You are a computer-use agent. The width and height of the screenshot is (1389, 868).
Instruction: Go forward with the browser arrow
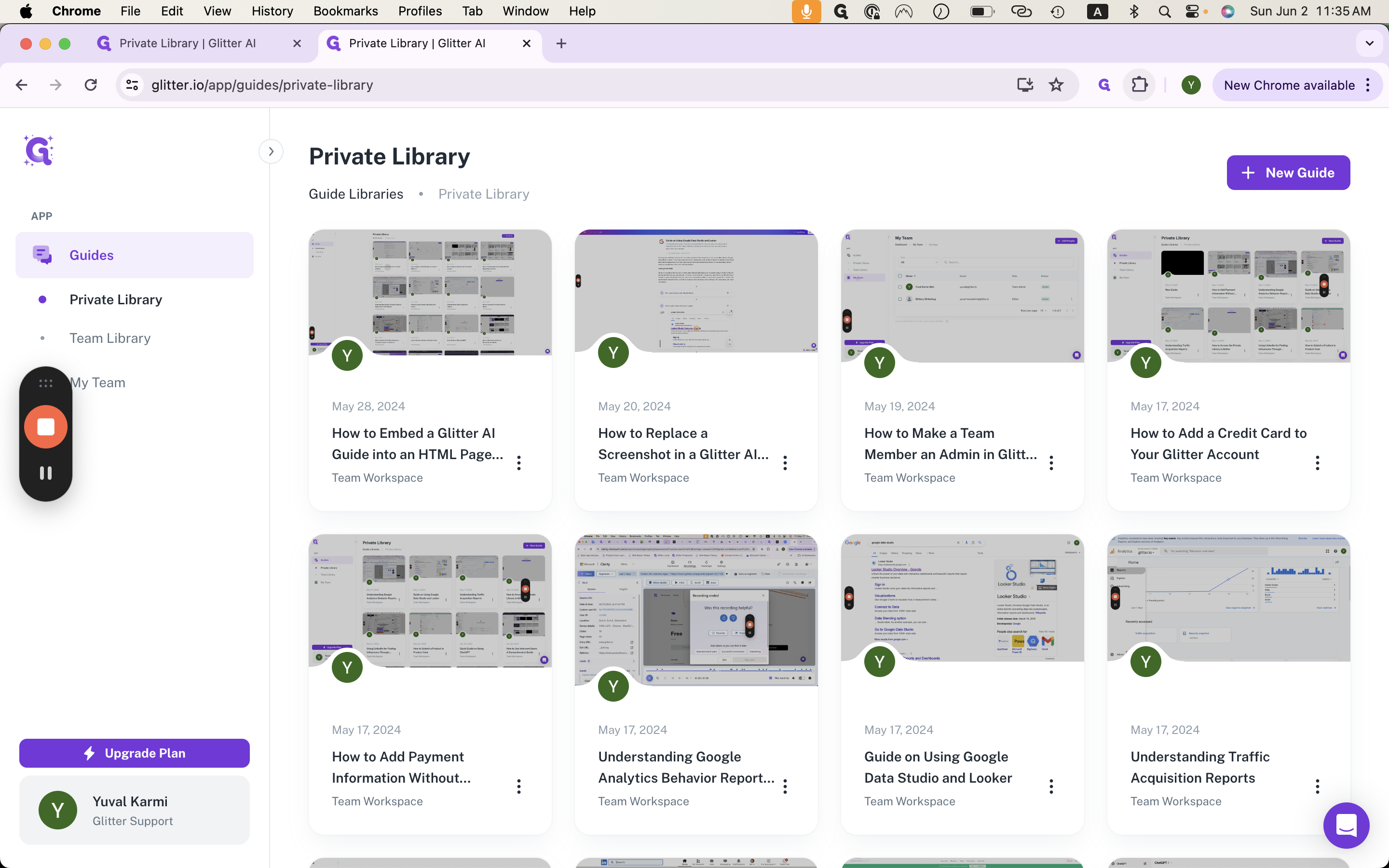55,85
